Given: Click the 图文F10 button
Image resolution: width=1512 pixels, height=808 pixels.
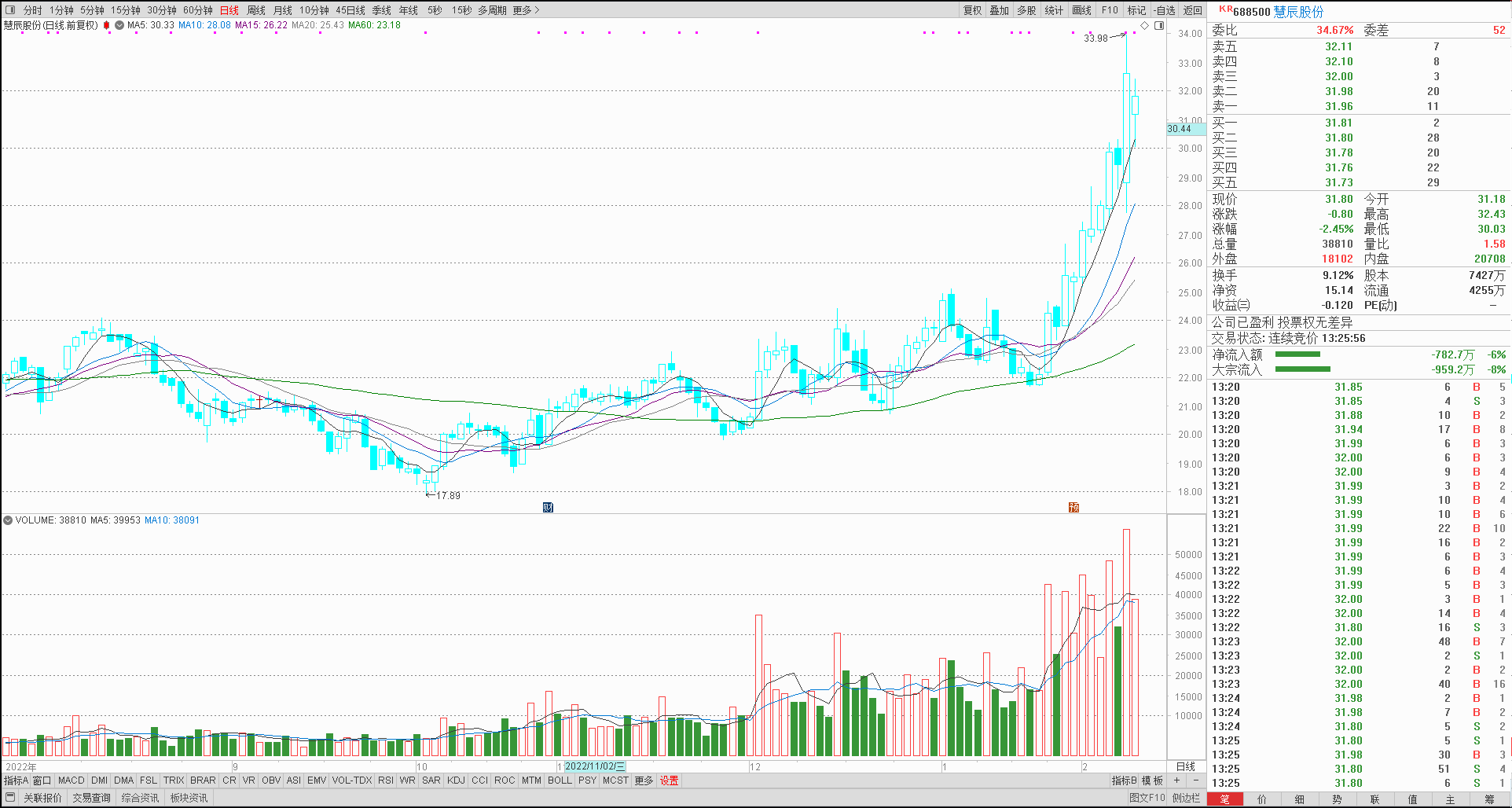Looking at the screenshot, I should pyautogui.click(x=1147, y=798).
